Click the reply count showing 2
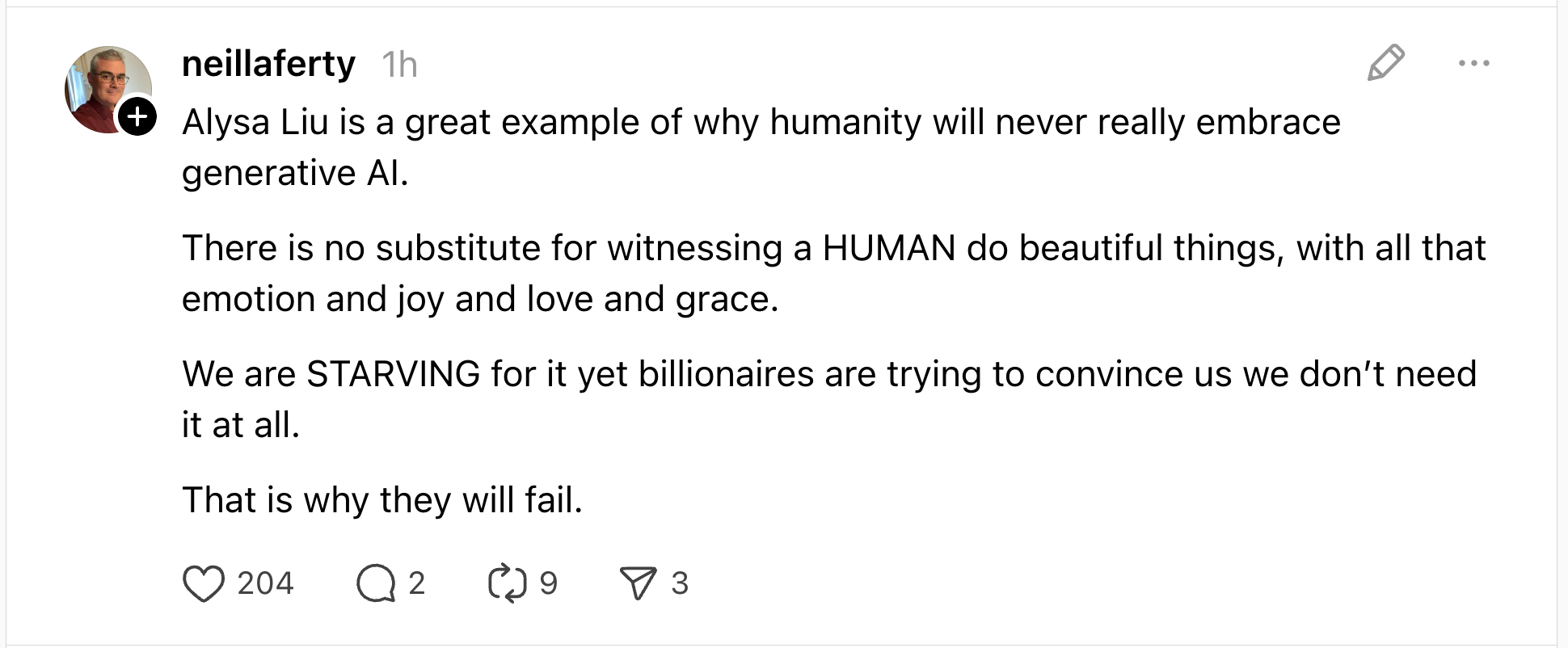This screenshot has width=1568, height=648. (x=416, y=583)
